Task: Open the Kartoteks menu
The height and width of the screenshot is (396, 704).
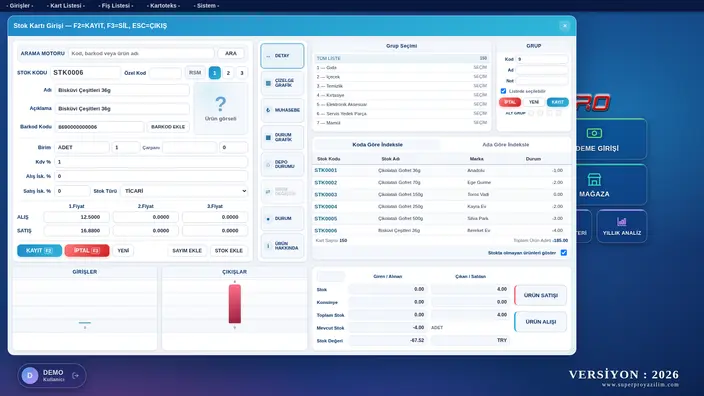Action: (163, 5)
